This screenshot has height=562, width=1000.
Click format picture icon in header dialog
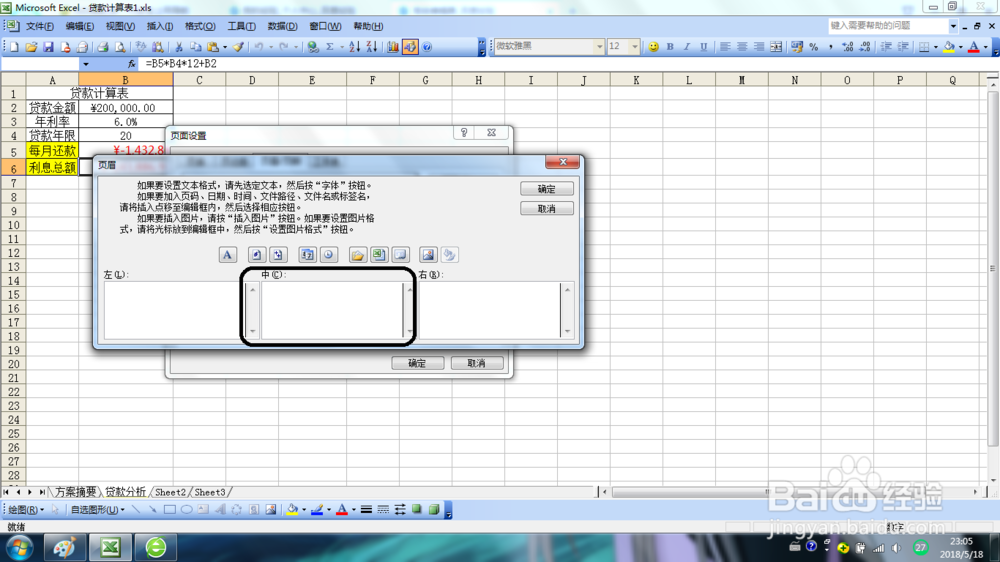449,255
